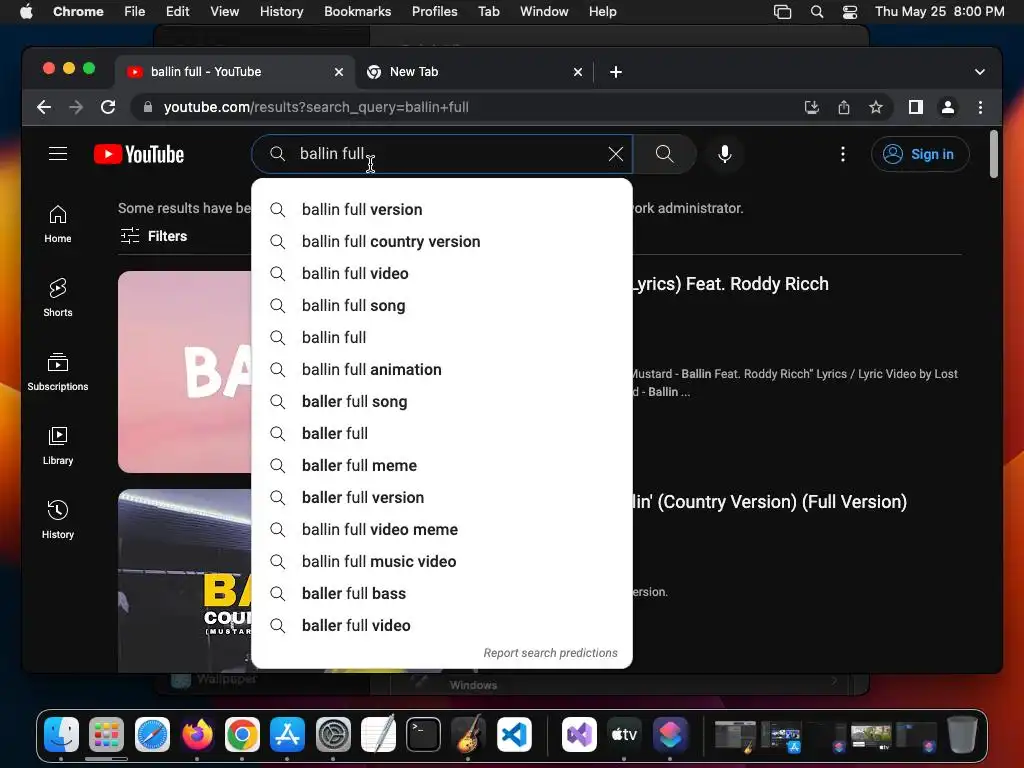This screenshot has width=1024, height=768.
Task: Open the Ballin Country Version thumbnail
Action: pyautogui.click(x=185, y=580)
